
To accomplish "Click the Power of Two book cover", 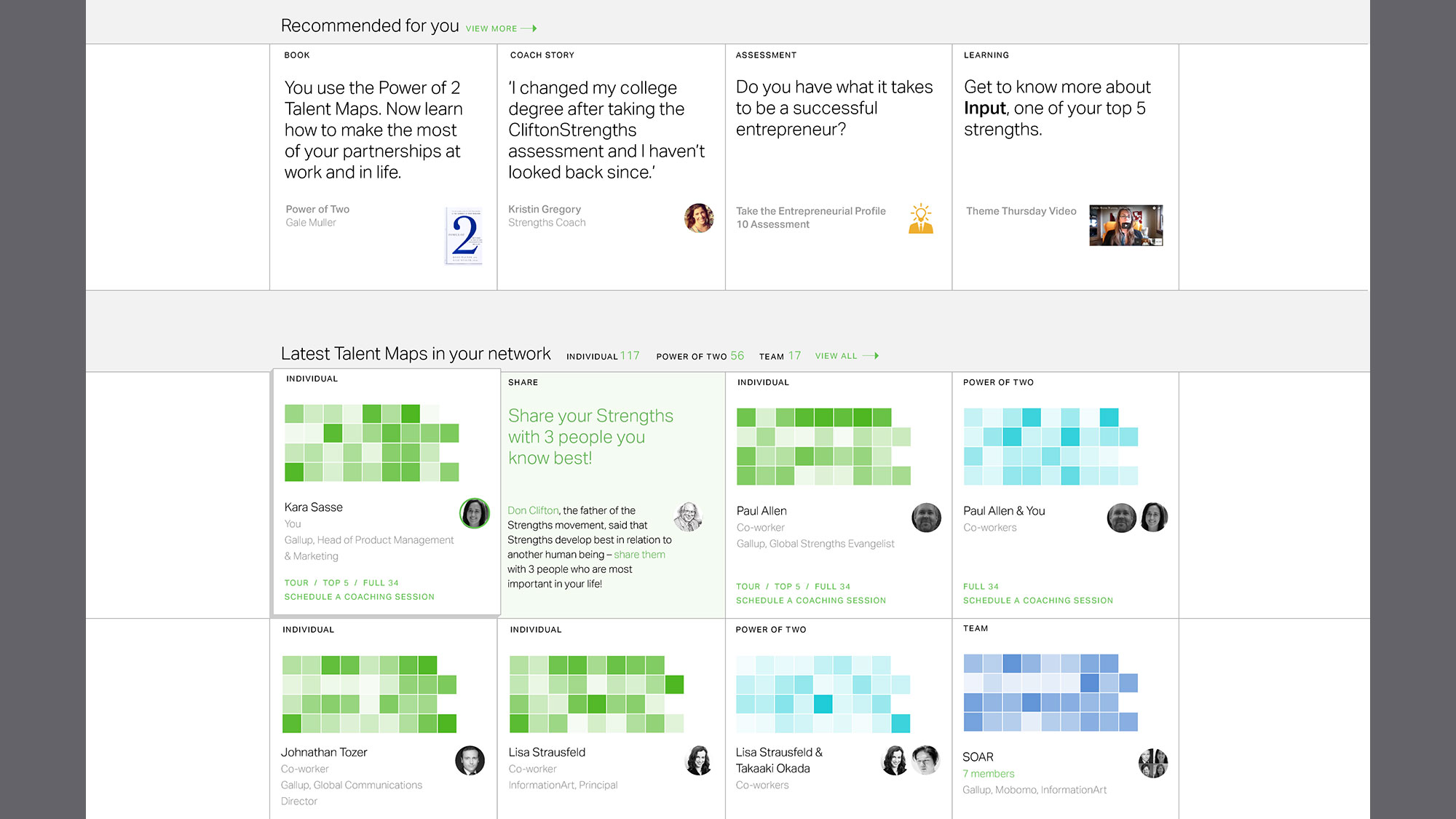I will click(x=464, y=237).
